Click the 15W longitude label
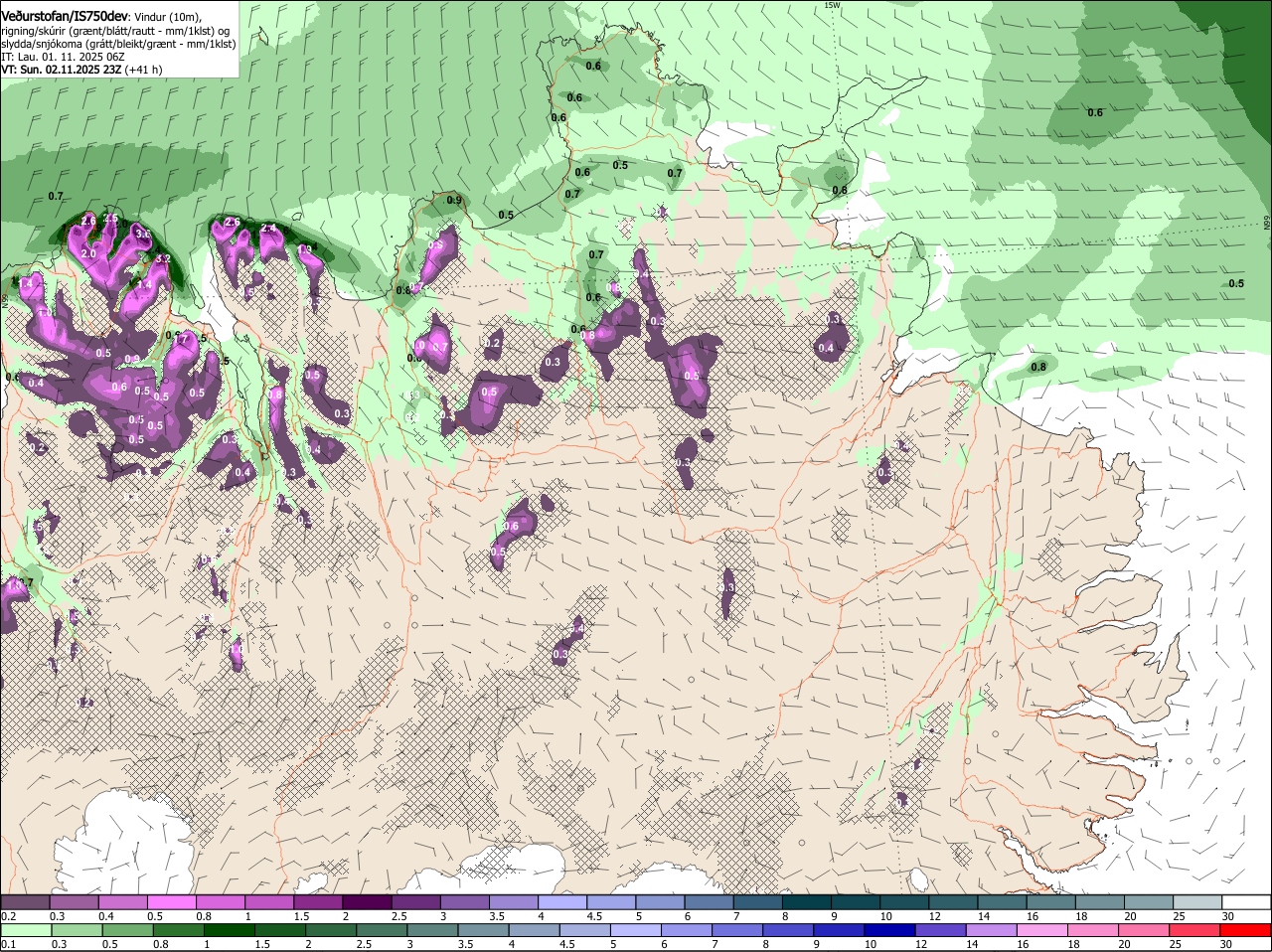 point(832,5)
